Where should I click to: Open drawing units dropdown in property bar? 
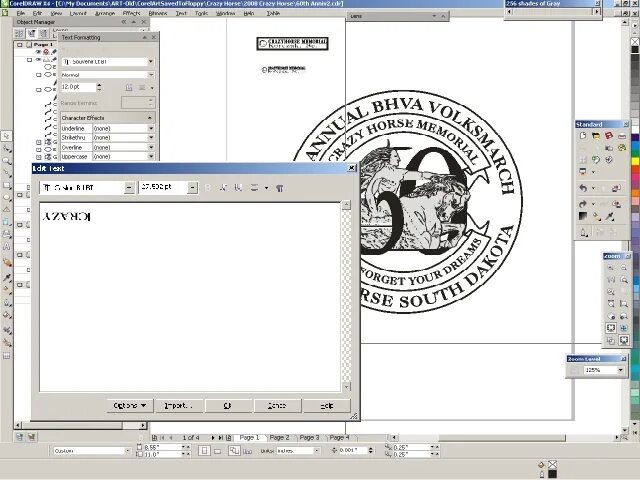click(316, 451)
